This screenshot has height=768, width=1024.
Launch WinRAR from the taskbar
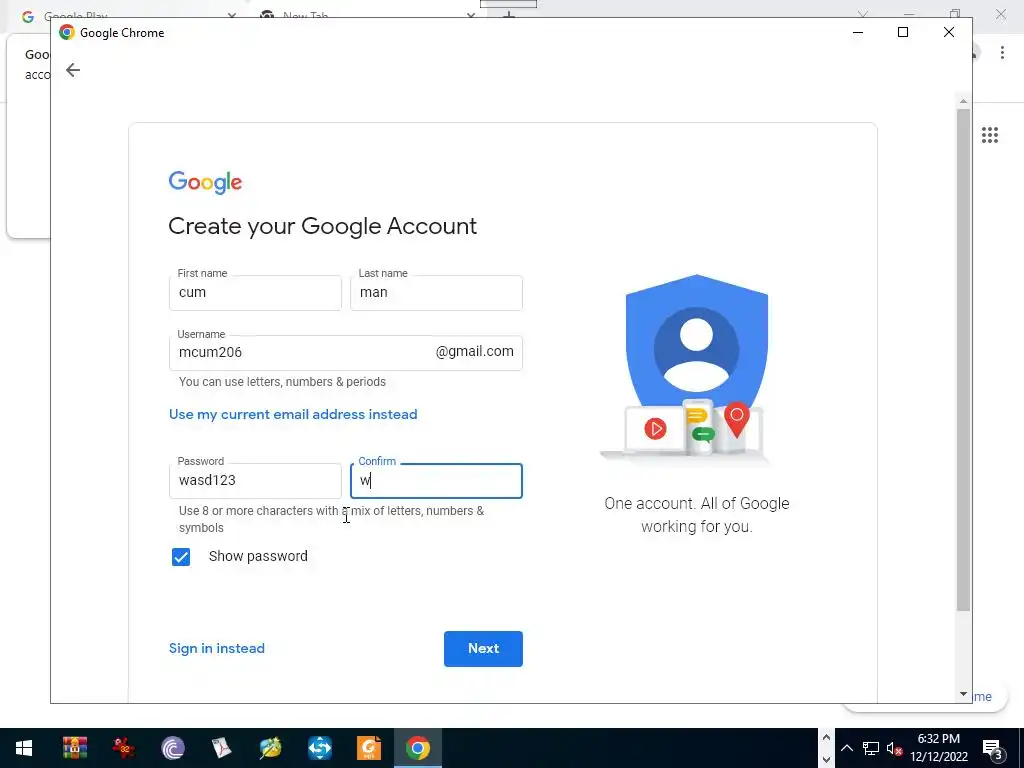(x=74, y=748)
